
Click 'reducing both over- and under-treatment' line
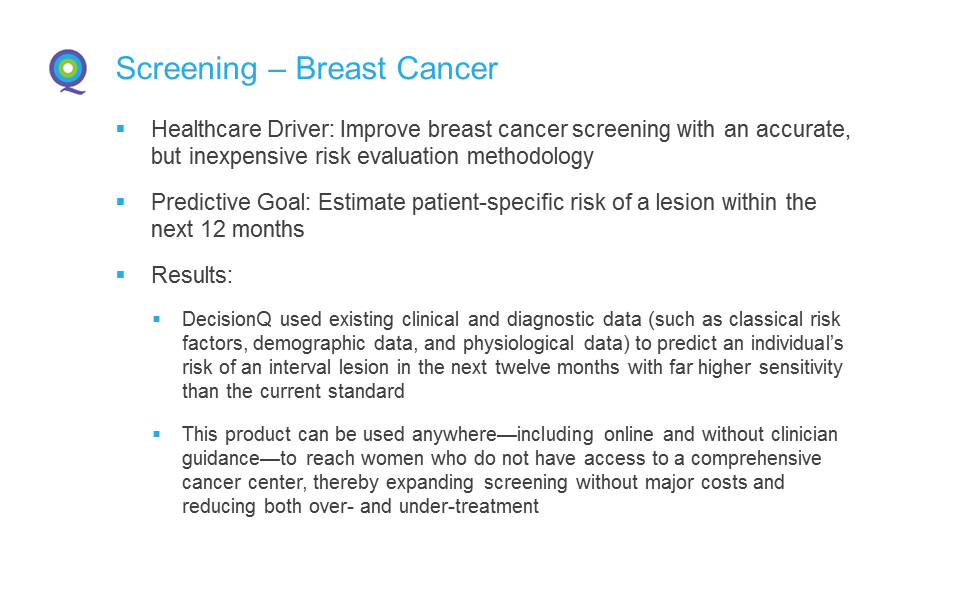coord(360,506)
